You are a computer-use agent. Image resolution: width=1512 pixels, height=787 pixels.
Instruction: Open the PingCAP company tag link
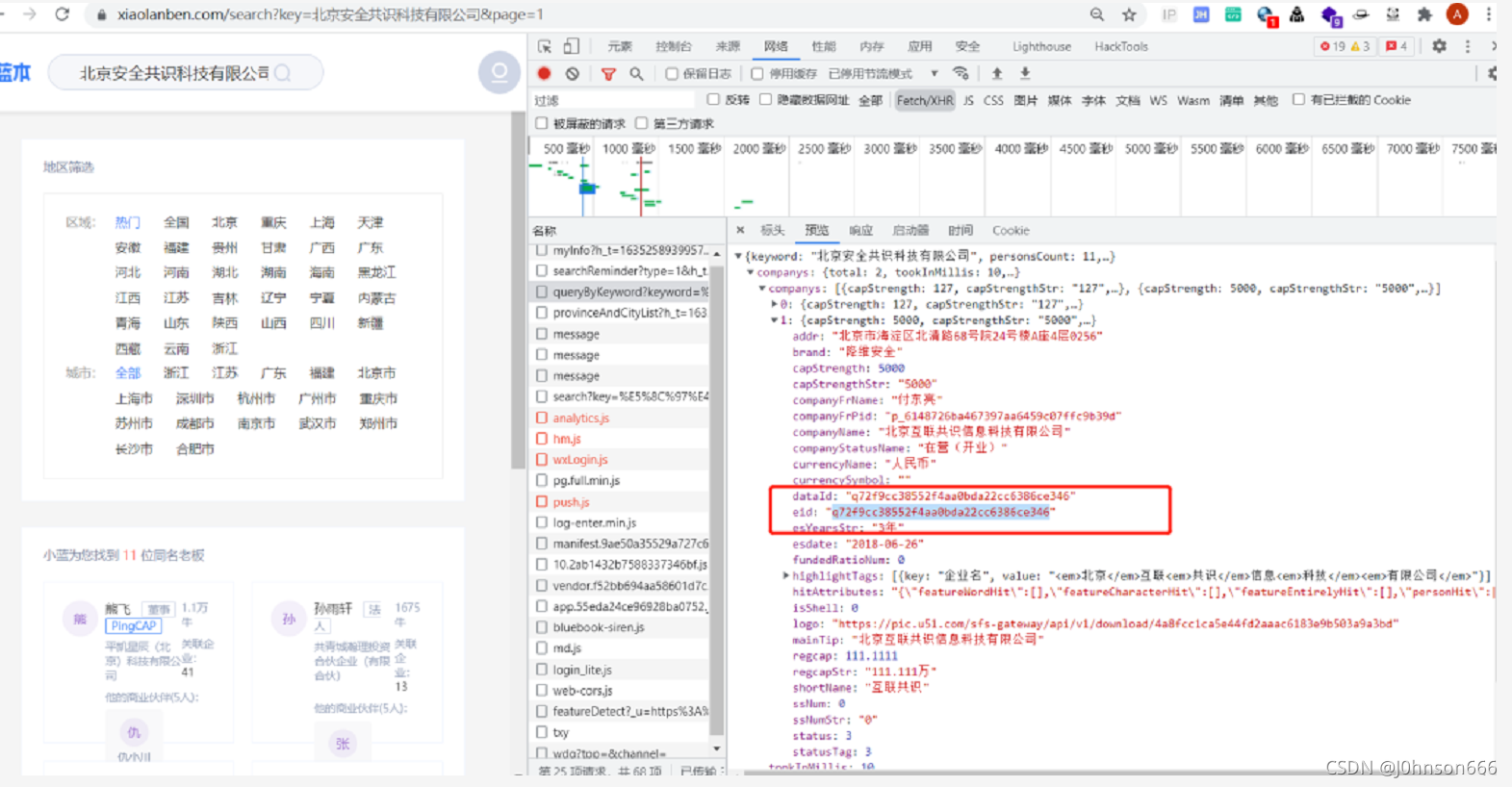[133, 625]
